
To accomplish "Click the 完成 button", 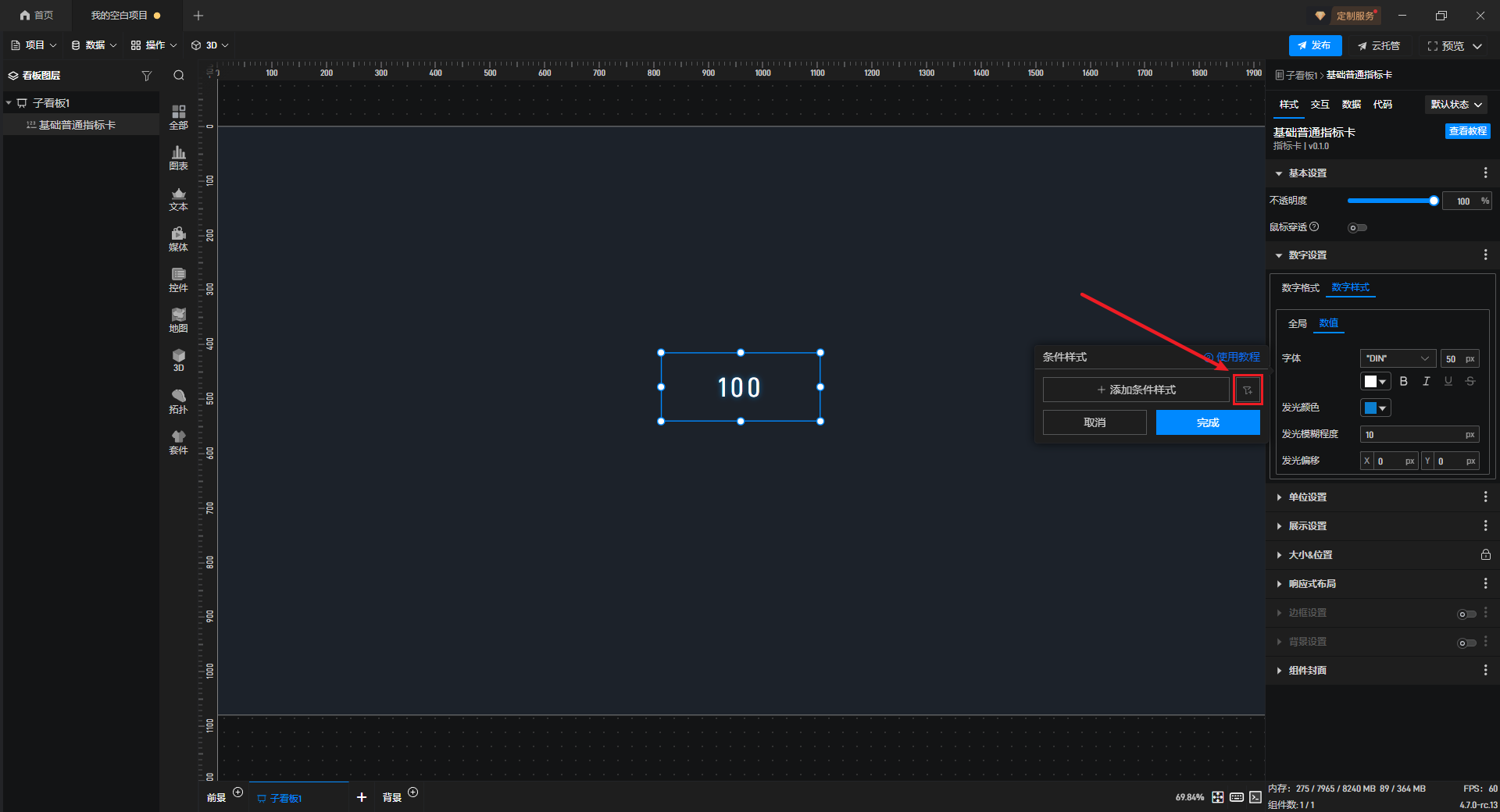I will 1207,422.
